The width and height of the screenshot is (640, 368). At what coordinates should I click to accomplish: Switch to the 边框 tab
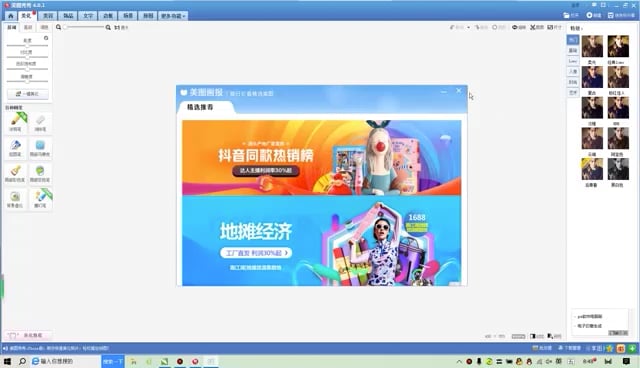(x=108, y=16)
